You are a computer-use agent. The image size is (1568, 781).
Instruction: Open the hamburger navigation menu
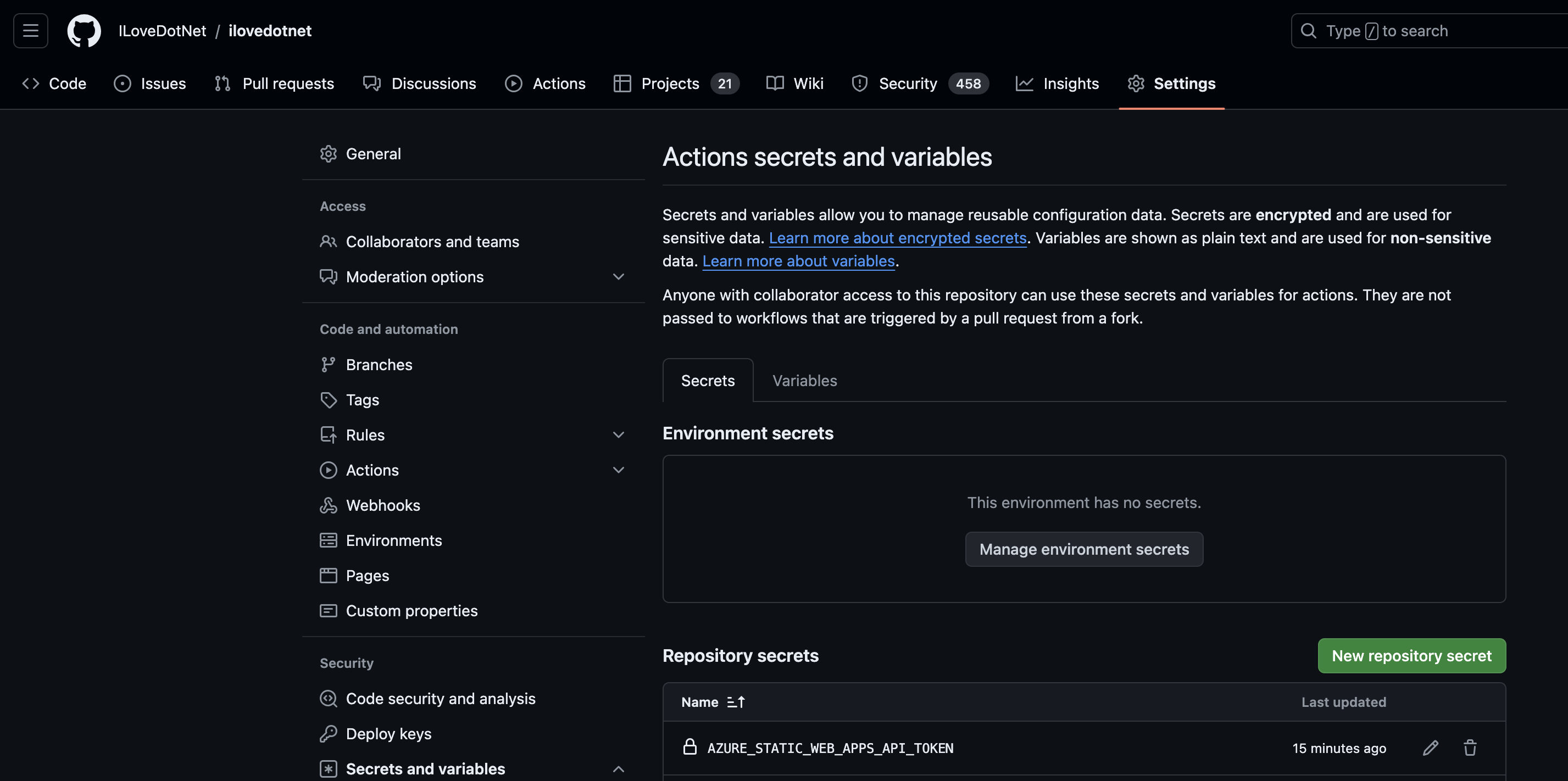click(30, 30)
